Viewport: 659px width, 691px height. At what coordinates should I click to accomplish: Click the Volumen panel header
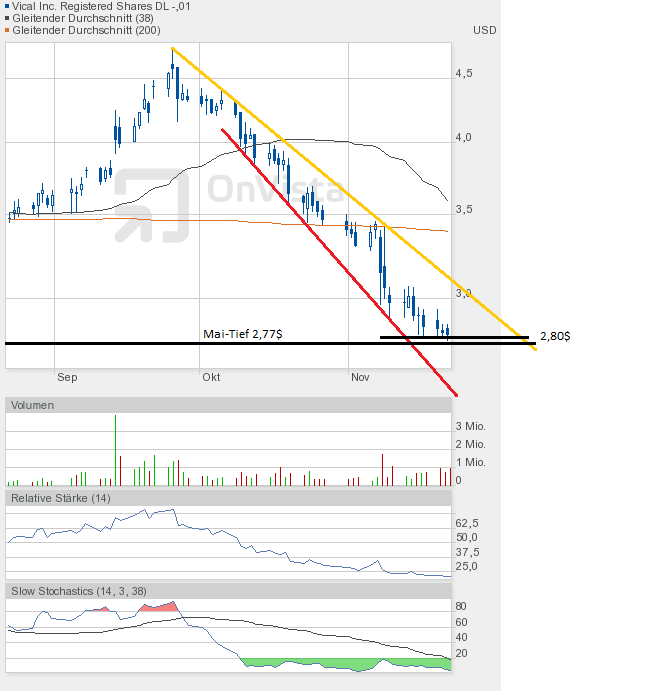tap(228, 405)
